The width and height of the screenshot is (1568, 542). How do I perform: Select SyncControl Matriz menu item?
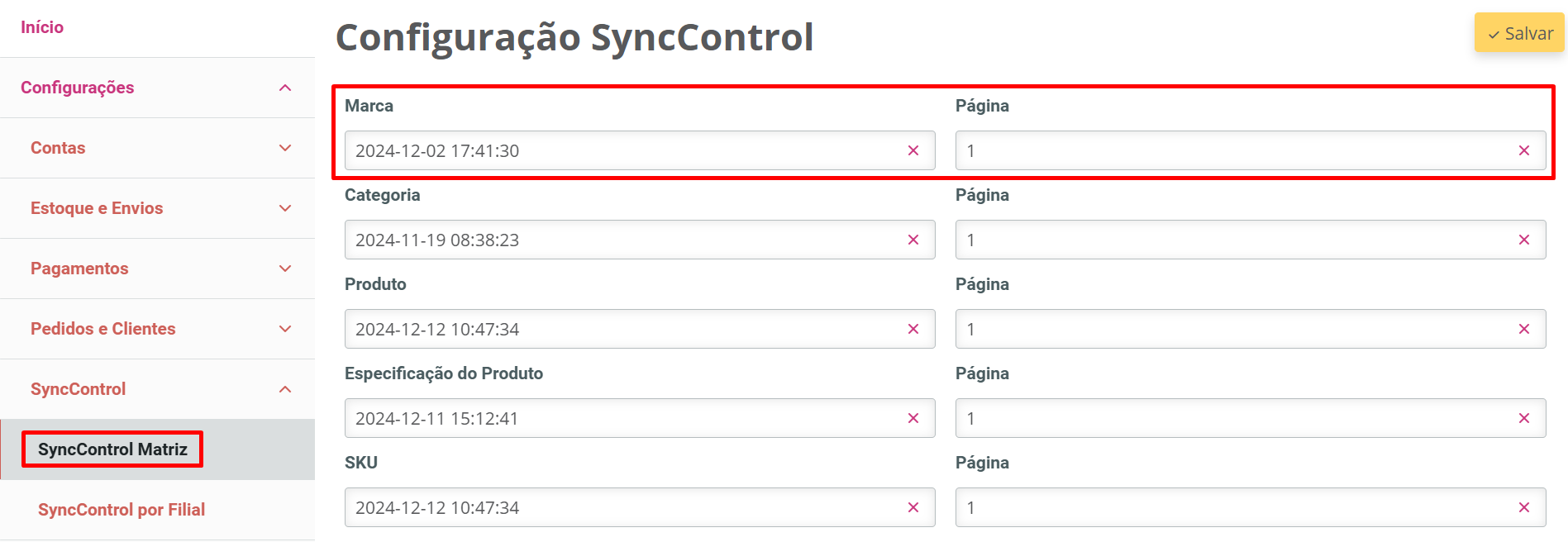(x=112, y=449)
